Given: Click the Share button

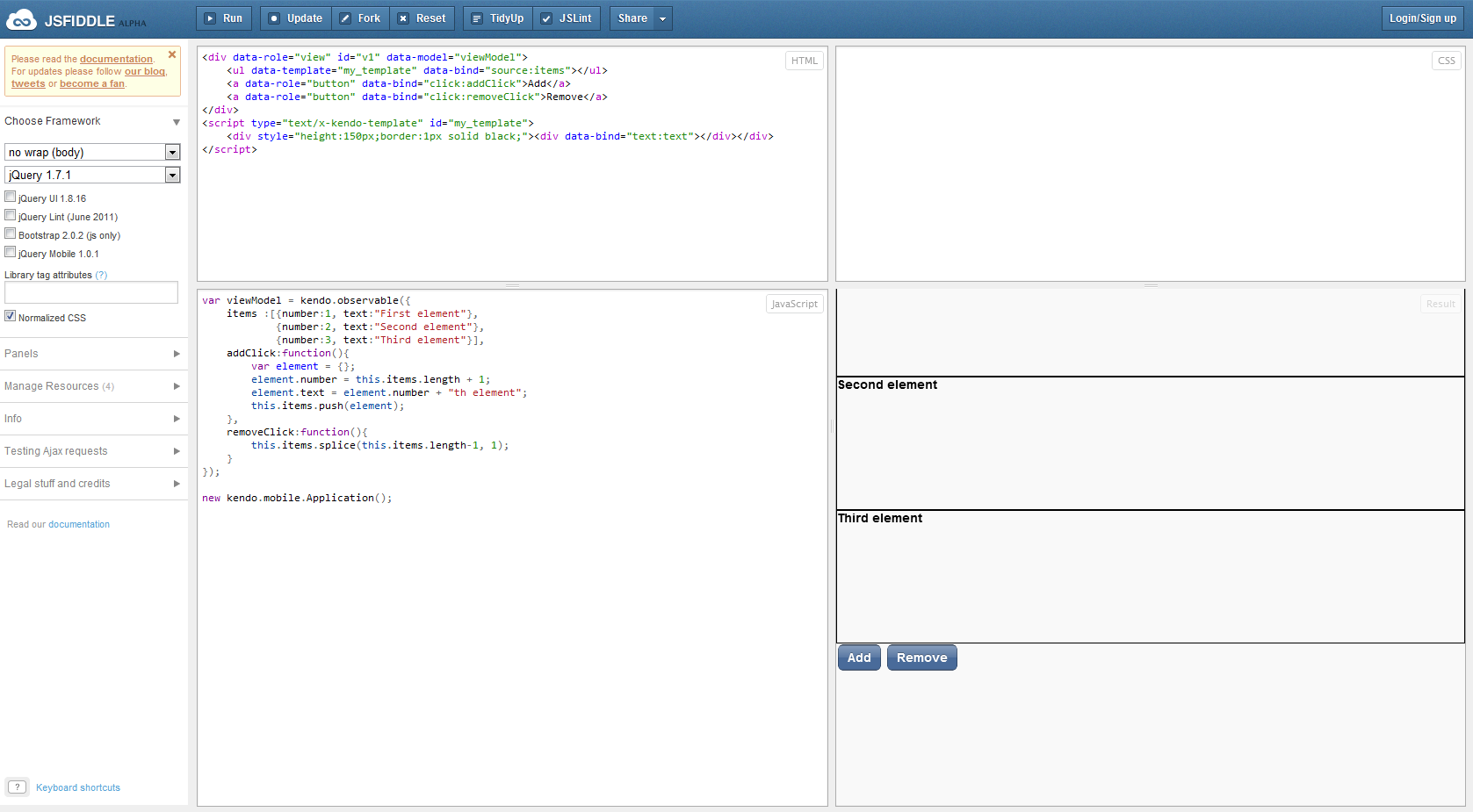Looking at the screenshot, I should pyautogui.click(x=632, y=18).
